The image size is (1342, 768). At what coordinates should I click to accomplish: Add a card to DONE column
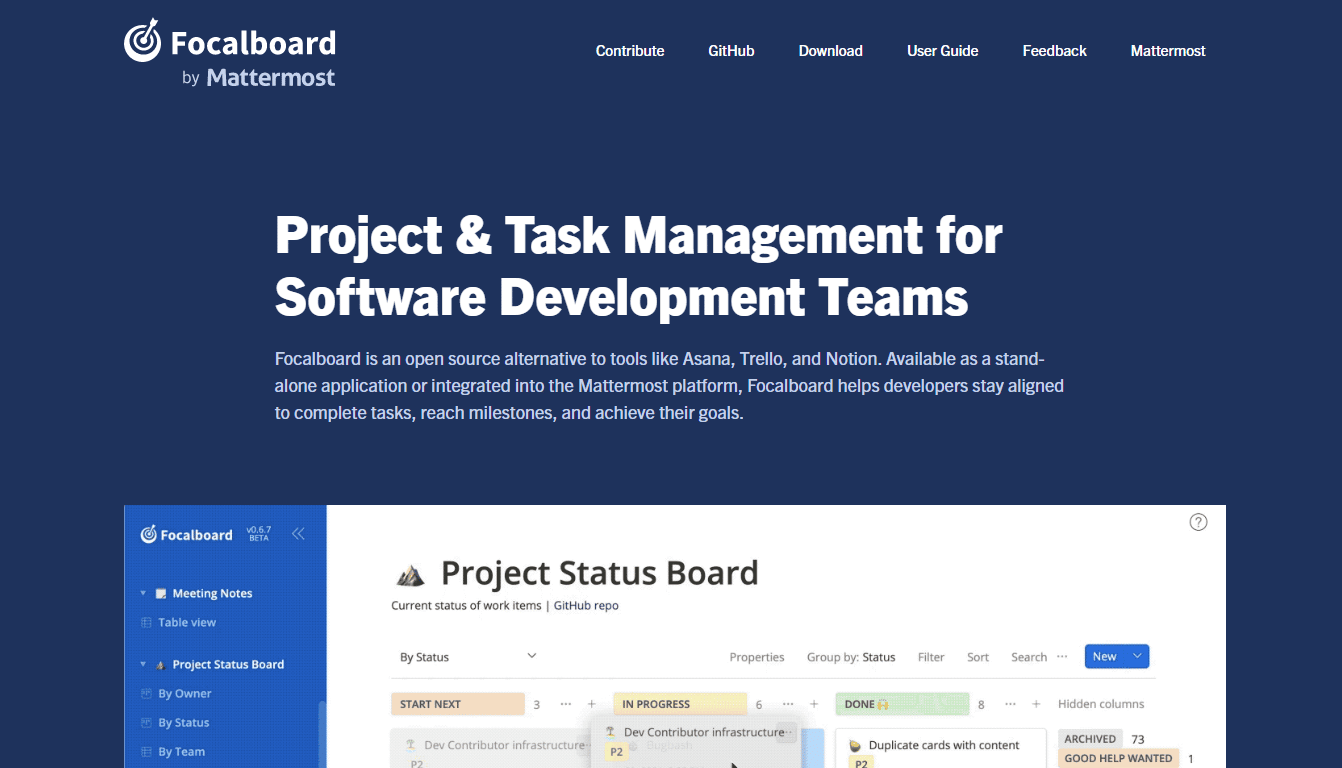(1036, 704)
